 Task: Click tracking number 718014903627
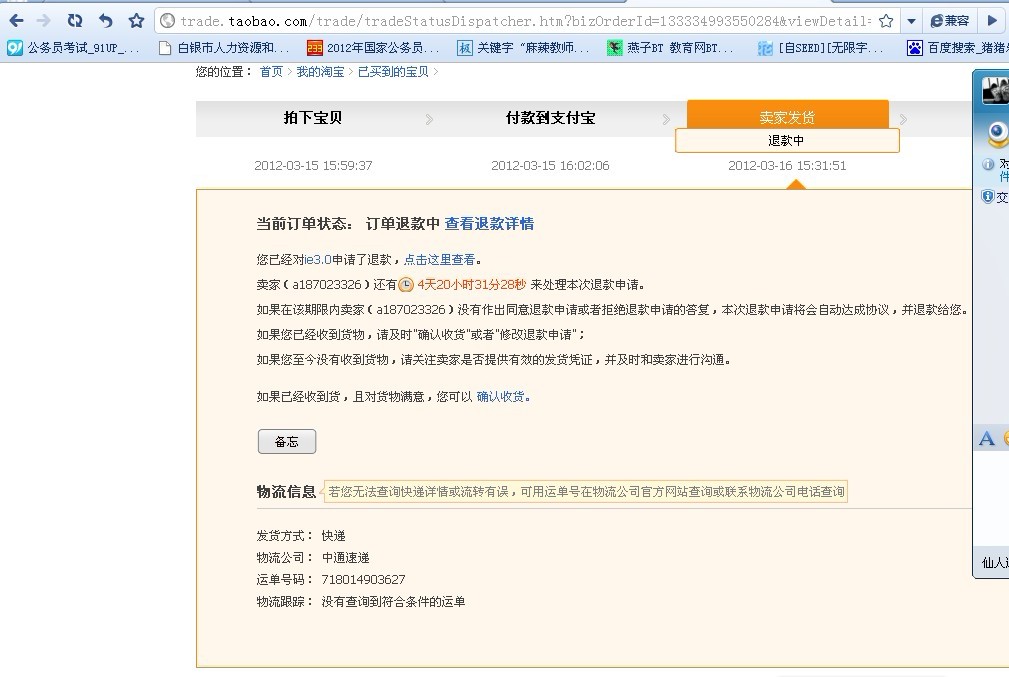point(364,579)
